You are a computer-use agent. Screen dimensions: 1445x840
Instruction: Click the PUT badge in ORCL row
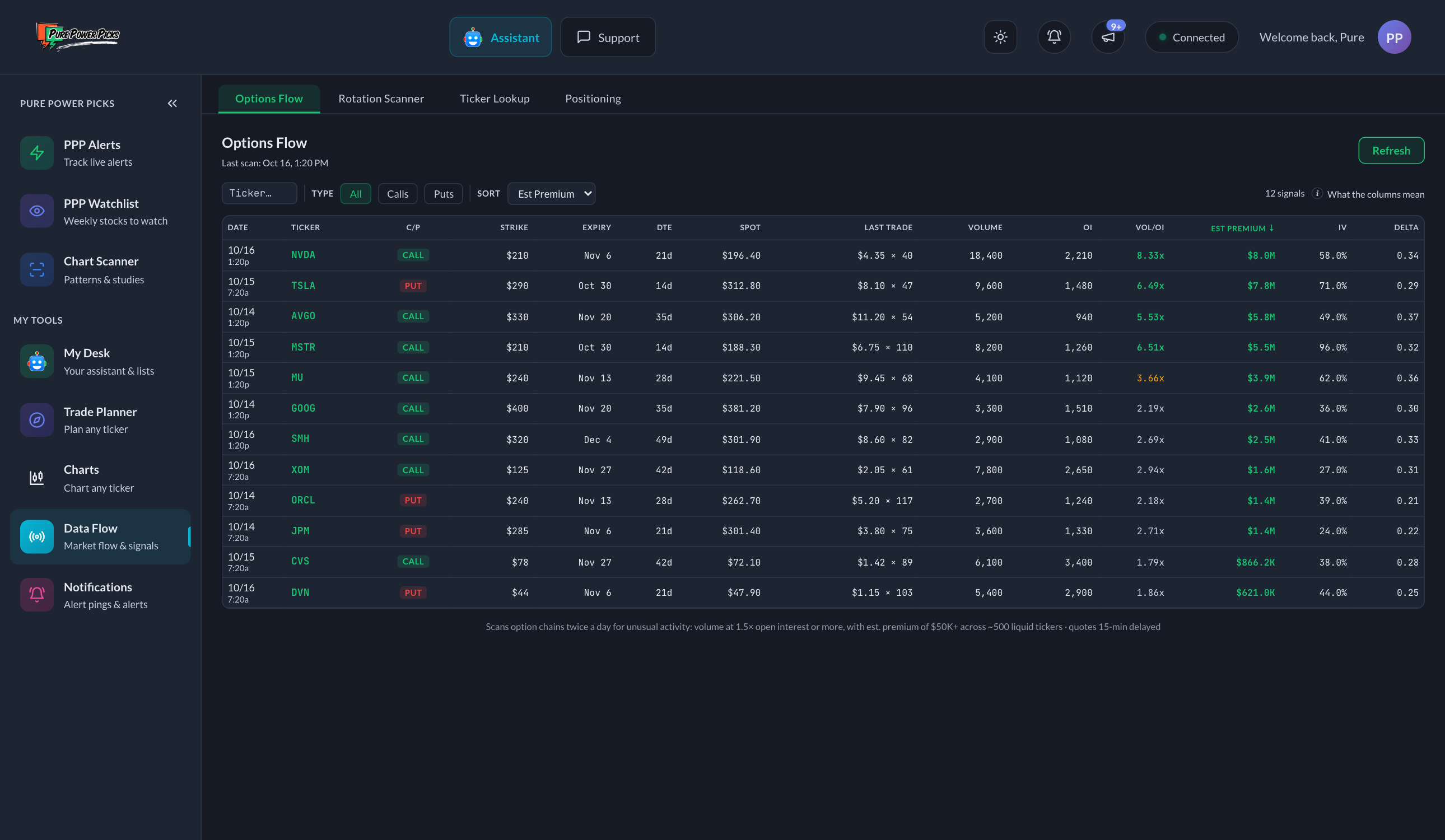pyautogui.click(x=413, y=501)
